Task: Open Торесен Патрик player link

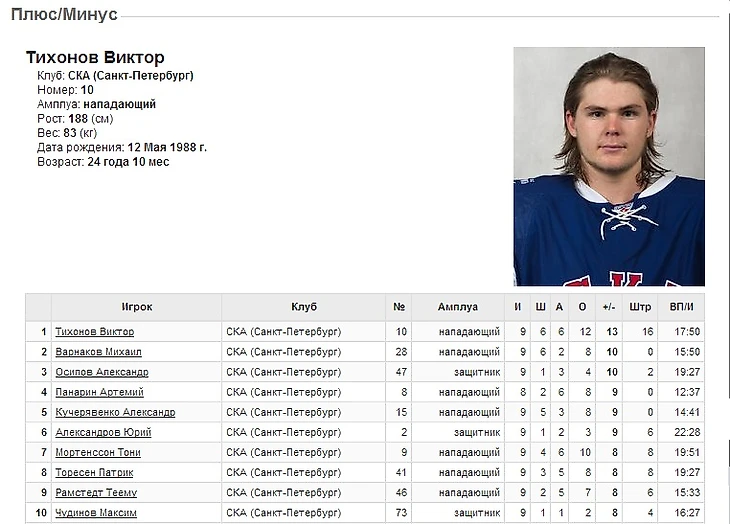Action: pyautogui.click(x=94, y=472)
